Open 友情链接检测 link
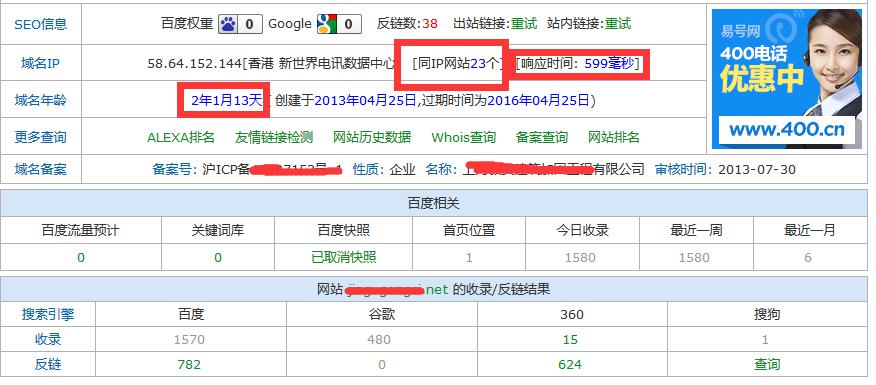876x385 pixels. click(x=274, y=137)
